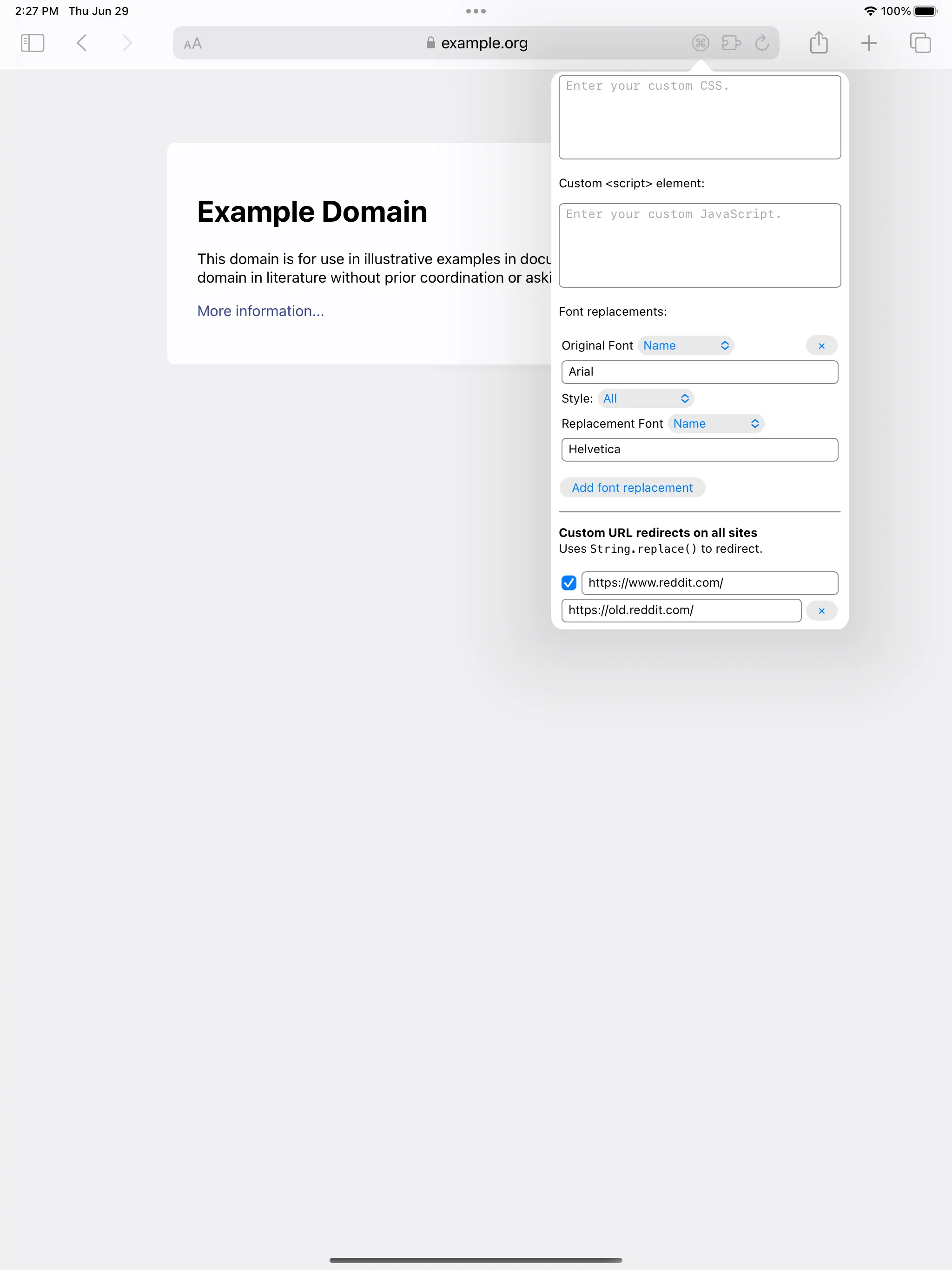Open a new tab with plus

pos(869,43)
